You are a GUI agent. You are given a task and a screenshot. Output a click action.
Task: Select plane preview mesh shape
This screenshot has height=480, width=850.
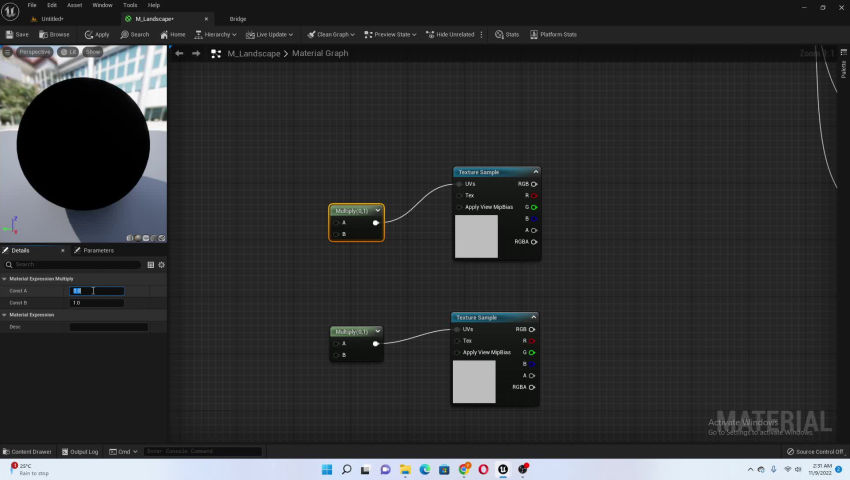[x=145, y=238]
